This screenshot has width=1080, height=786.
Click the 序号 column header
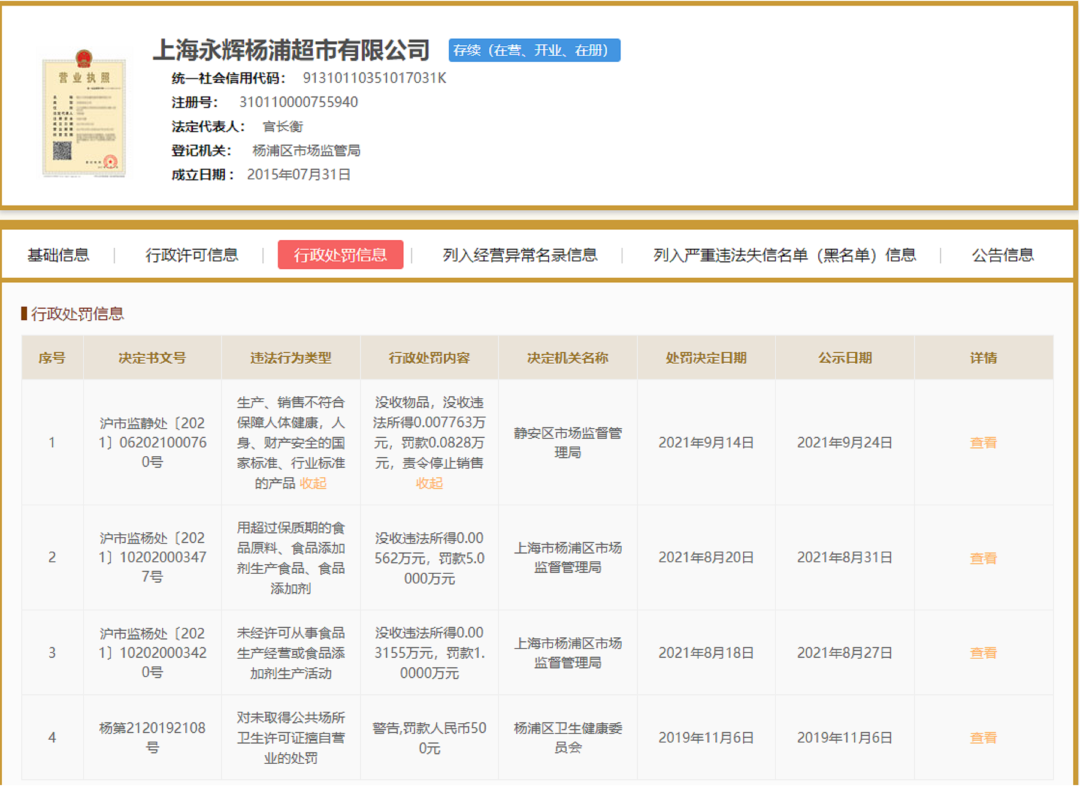tap(52, 358)
